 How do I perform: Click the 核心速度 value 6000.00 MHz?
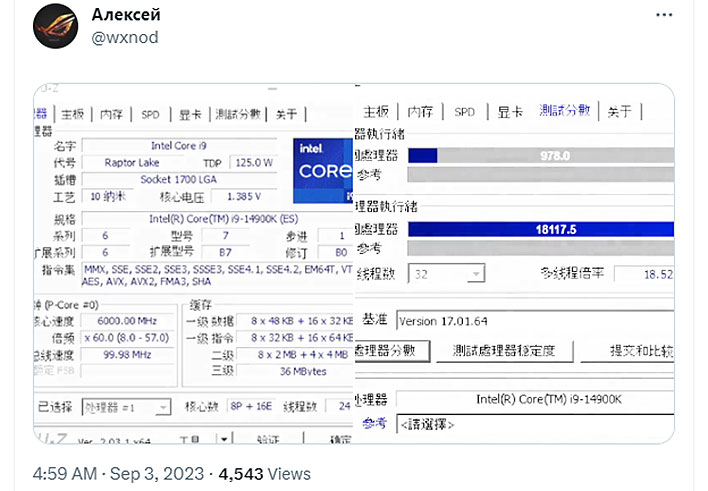(x=127, y=321)
